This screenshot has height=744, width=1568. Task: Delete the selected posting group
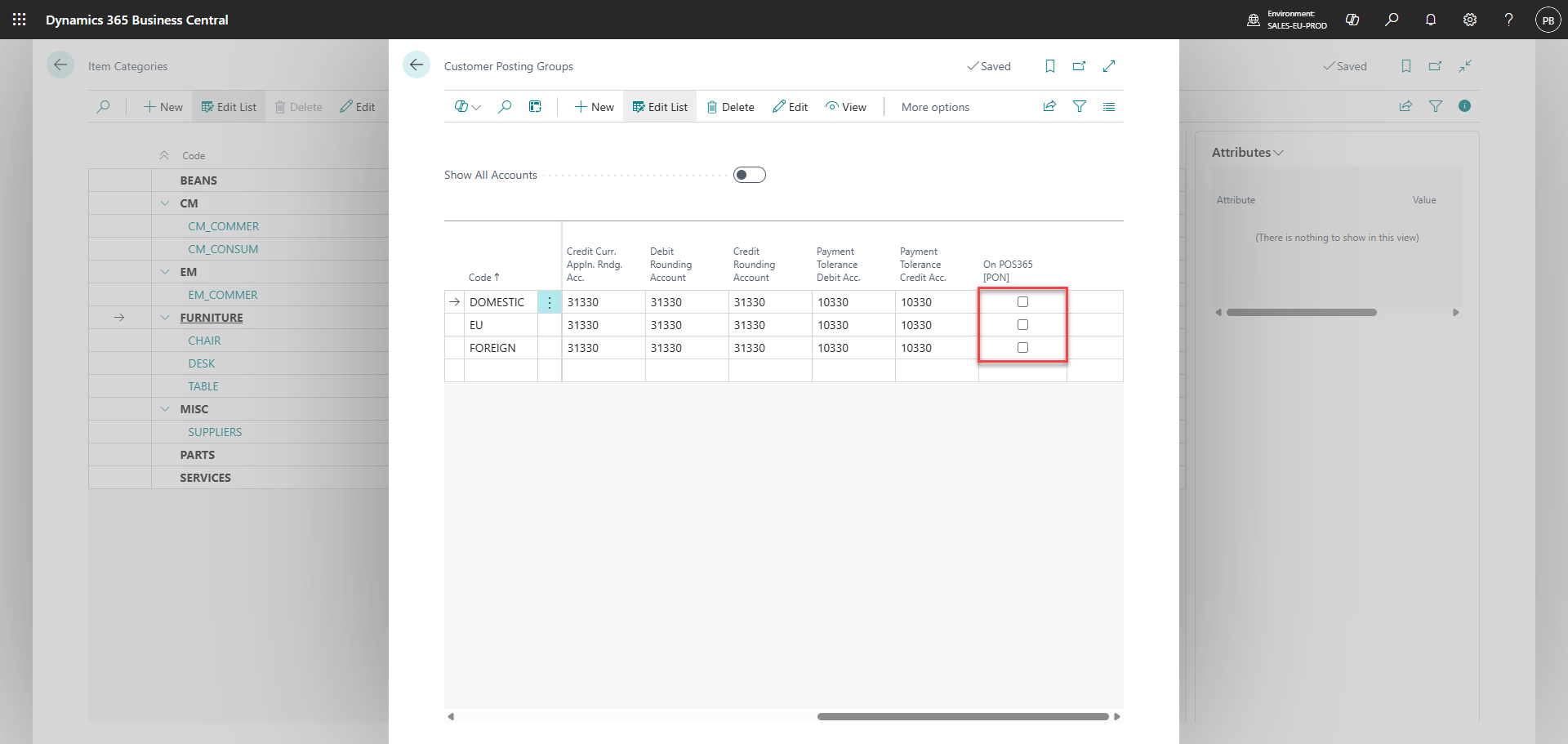point(730,107)
